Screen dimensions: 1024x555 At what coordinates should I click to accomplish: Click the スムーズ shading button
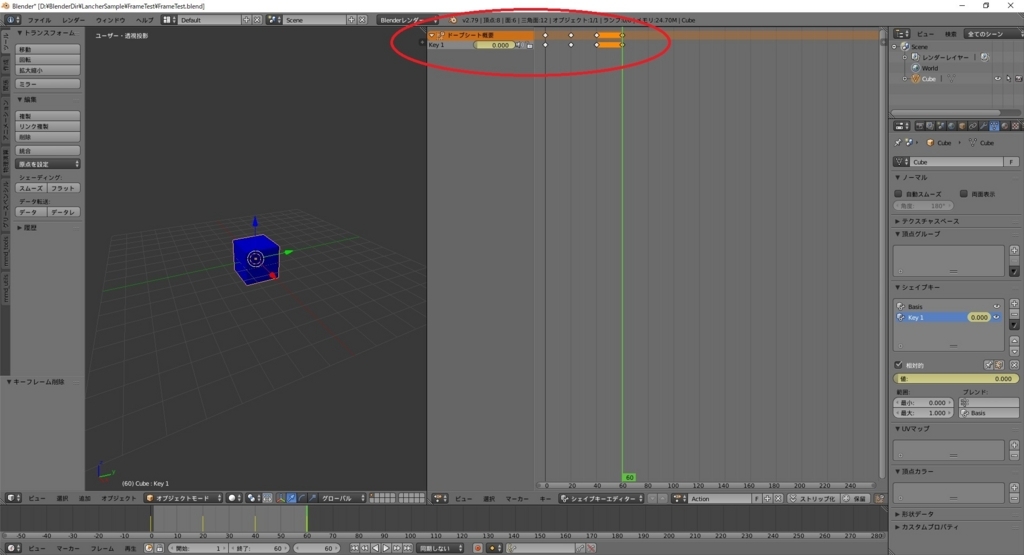[31, 188]
